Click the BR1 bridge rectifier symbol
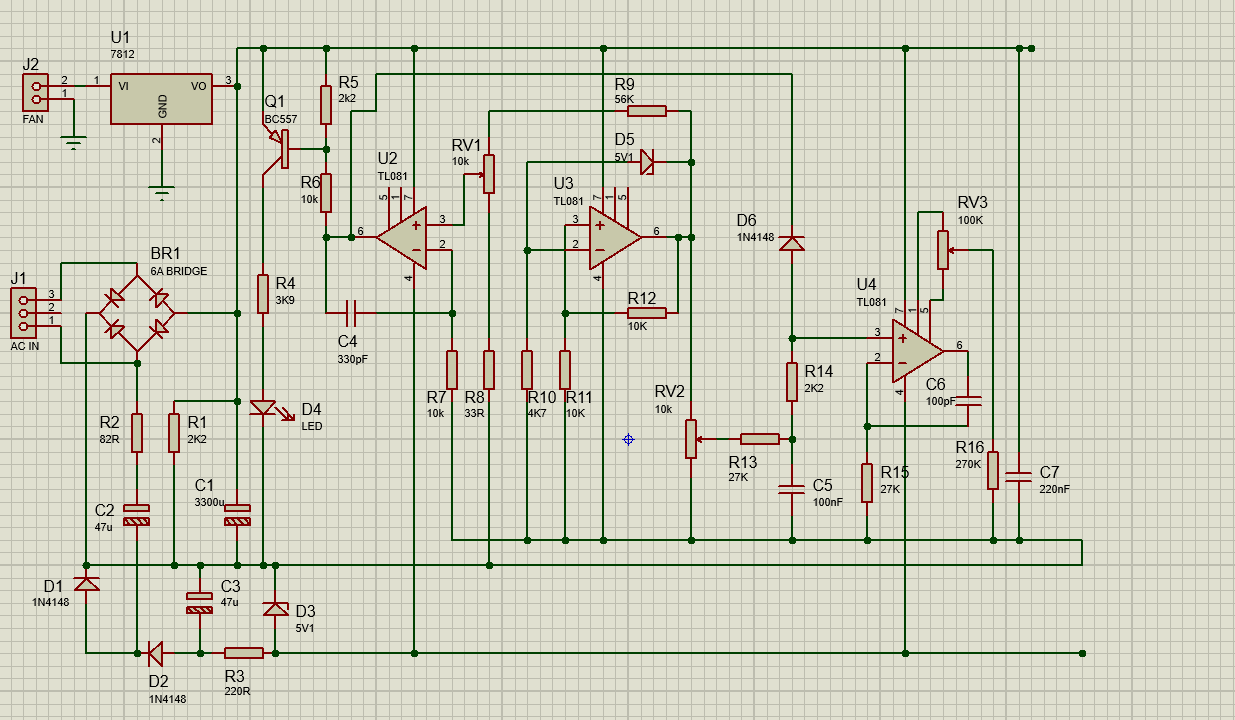The height and width of the screenshot is (720, 1235). [137, 313]
